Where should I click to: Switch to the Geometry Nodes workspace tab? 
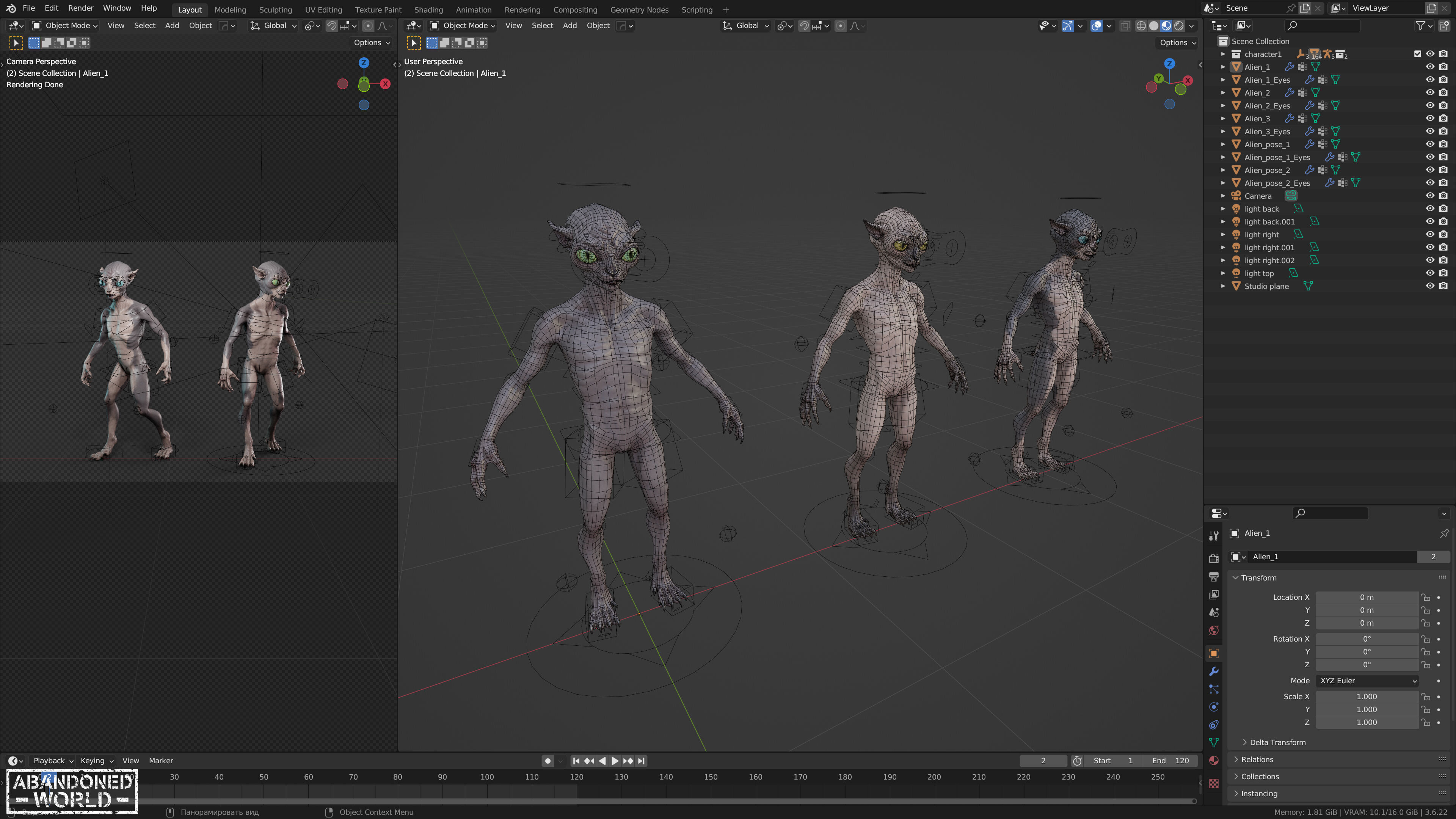(639, 9)
